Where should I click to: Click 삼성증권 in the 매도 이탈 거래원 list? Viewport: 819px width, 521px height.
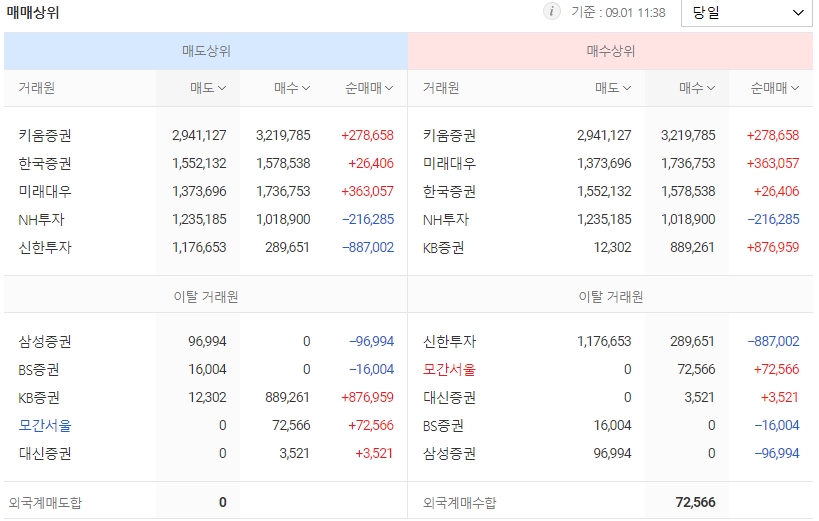coord(45,341)
